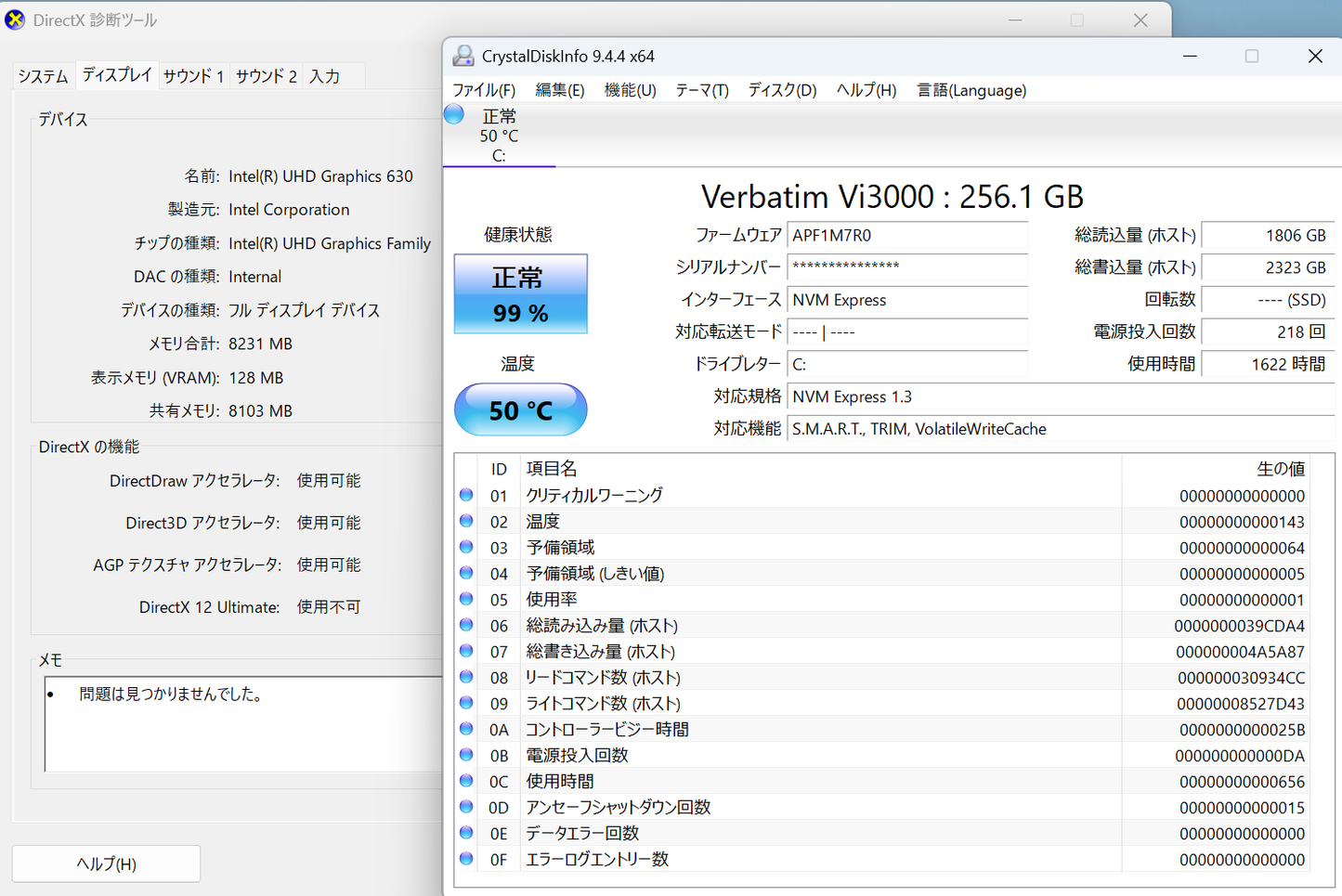
Task: Click the drive title Verbatim Vi3000 : 256.1 GB
Action: (x=892, y=196)
